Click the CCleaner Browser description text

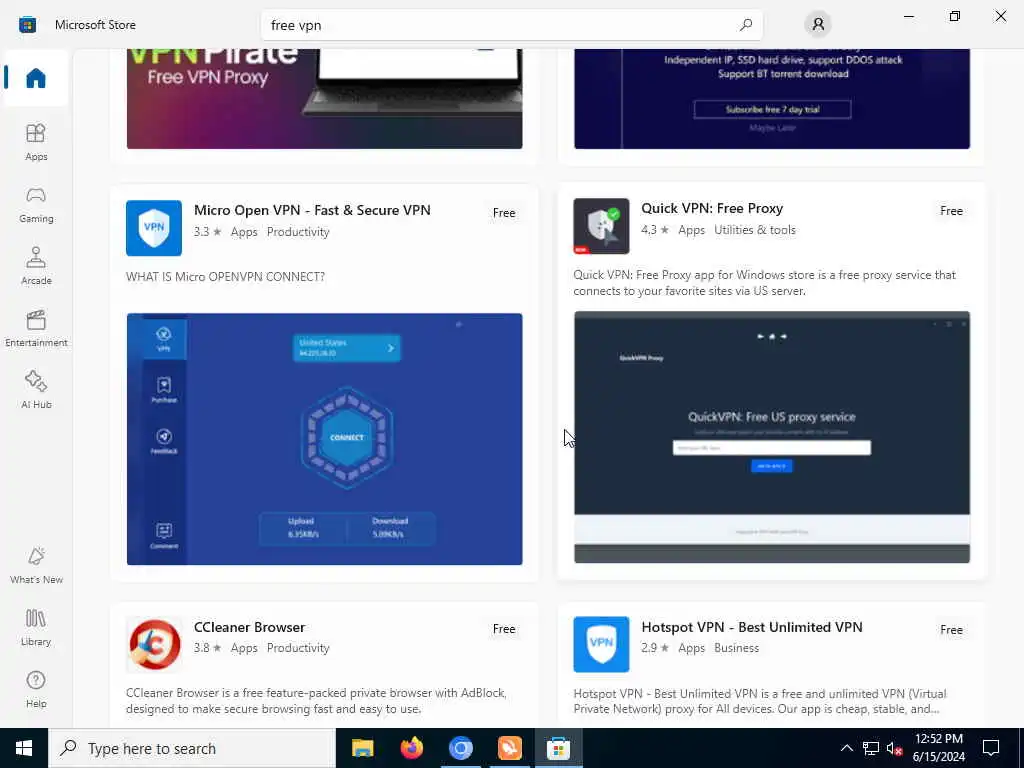(x=316, y=701)
